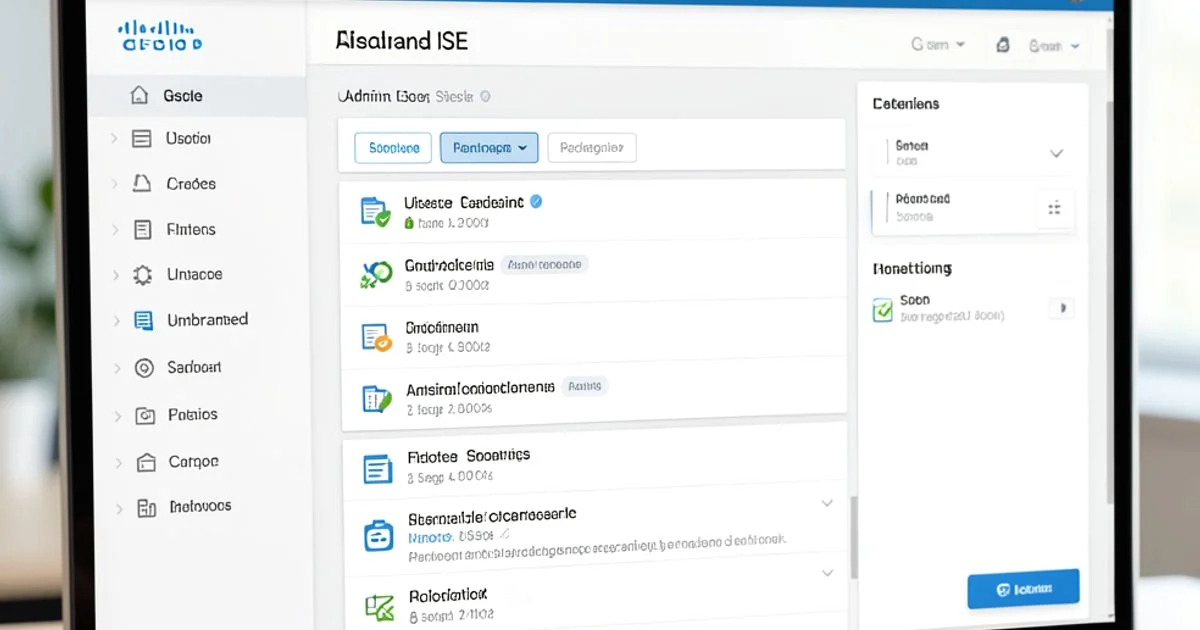Expand the chevron in the right-side panel section
Image resolution: width=1200 pixels, height=630 pixels.
coord(1057,154)
